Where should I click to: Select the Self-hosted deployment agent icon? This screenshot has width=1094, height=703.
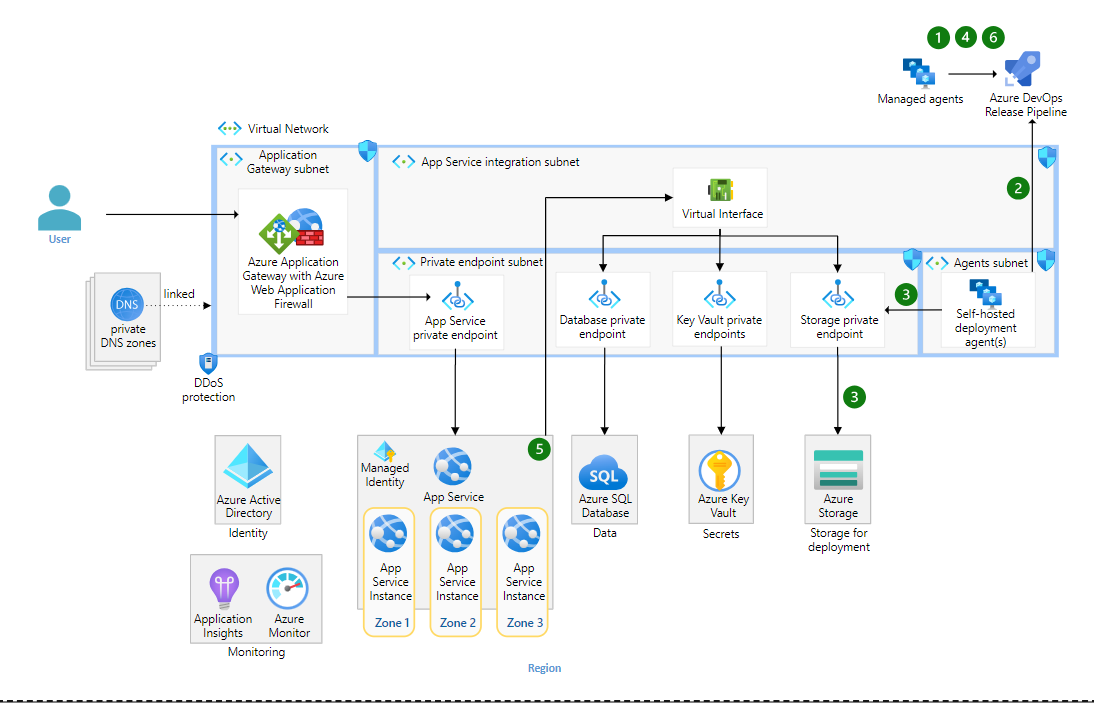986,294
